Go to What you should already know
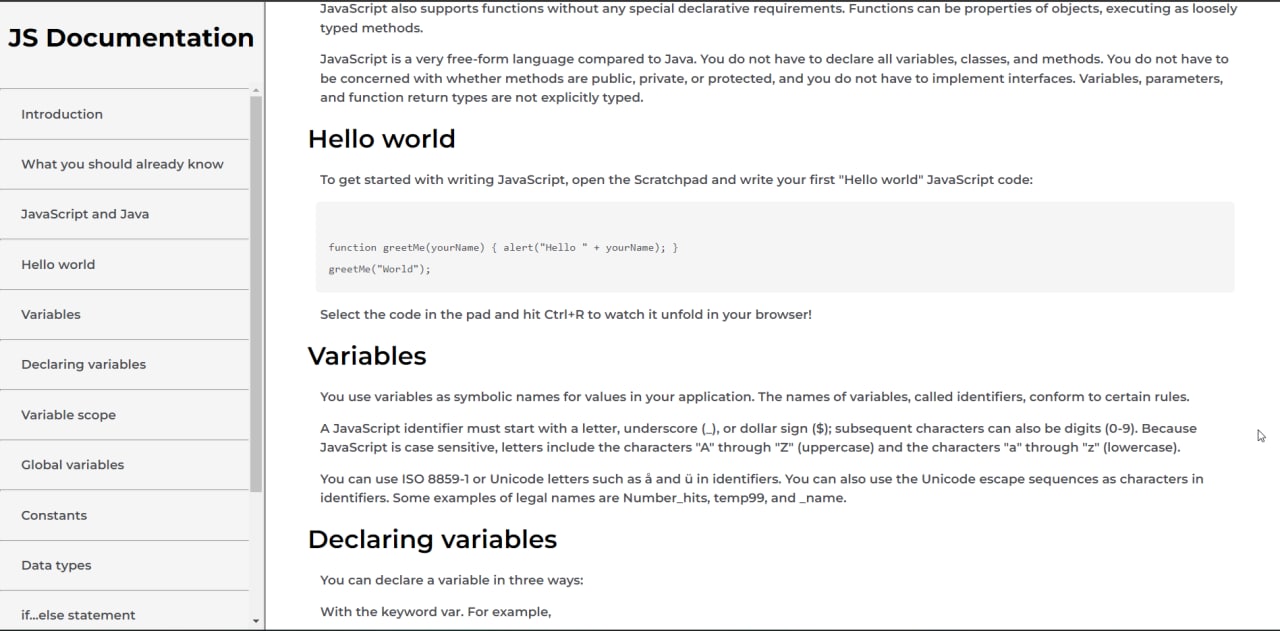Image resolution: width=1280 pixels, height=631 pixels. 124,164
